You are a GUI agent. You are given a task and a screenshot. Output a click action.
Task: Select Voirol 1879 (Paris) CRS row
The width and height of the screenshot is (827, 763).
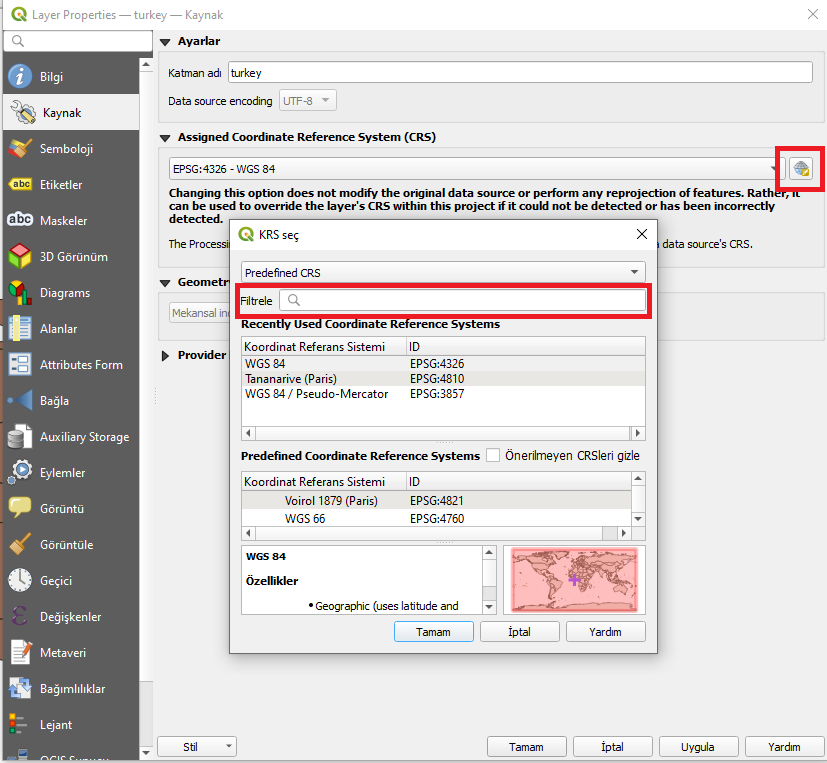click(436, 500)
